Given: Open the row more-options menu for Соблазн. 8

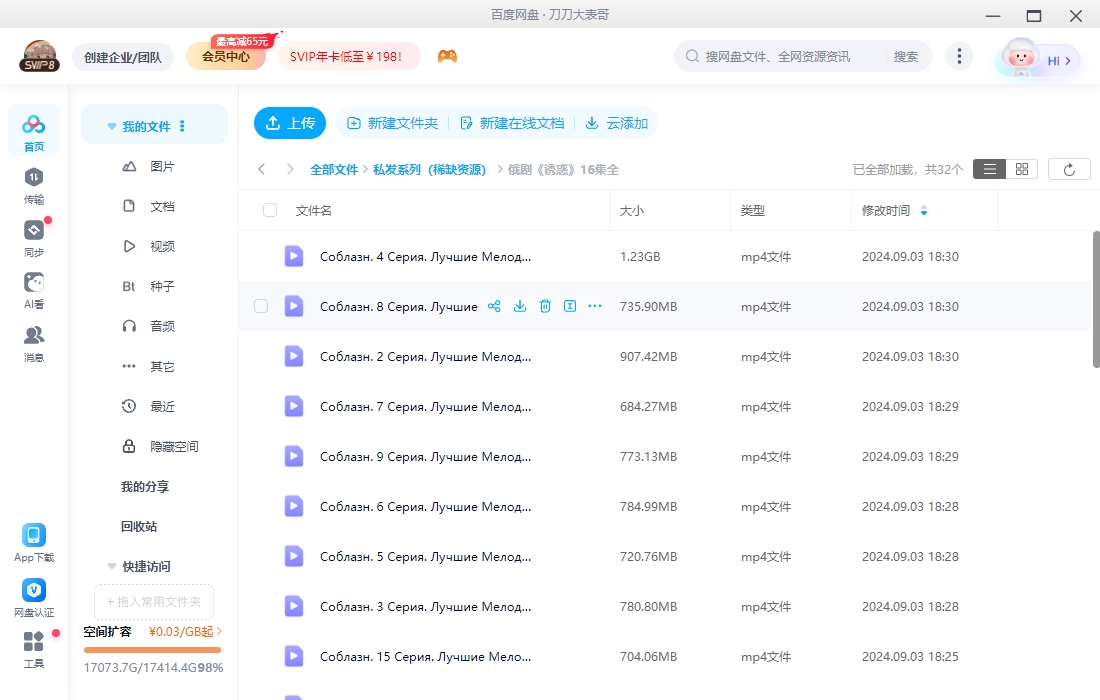Looking at the screenshot, I should [x=595, y=306].
